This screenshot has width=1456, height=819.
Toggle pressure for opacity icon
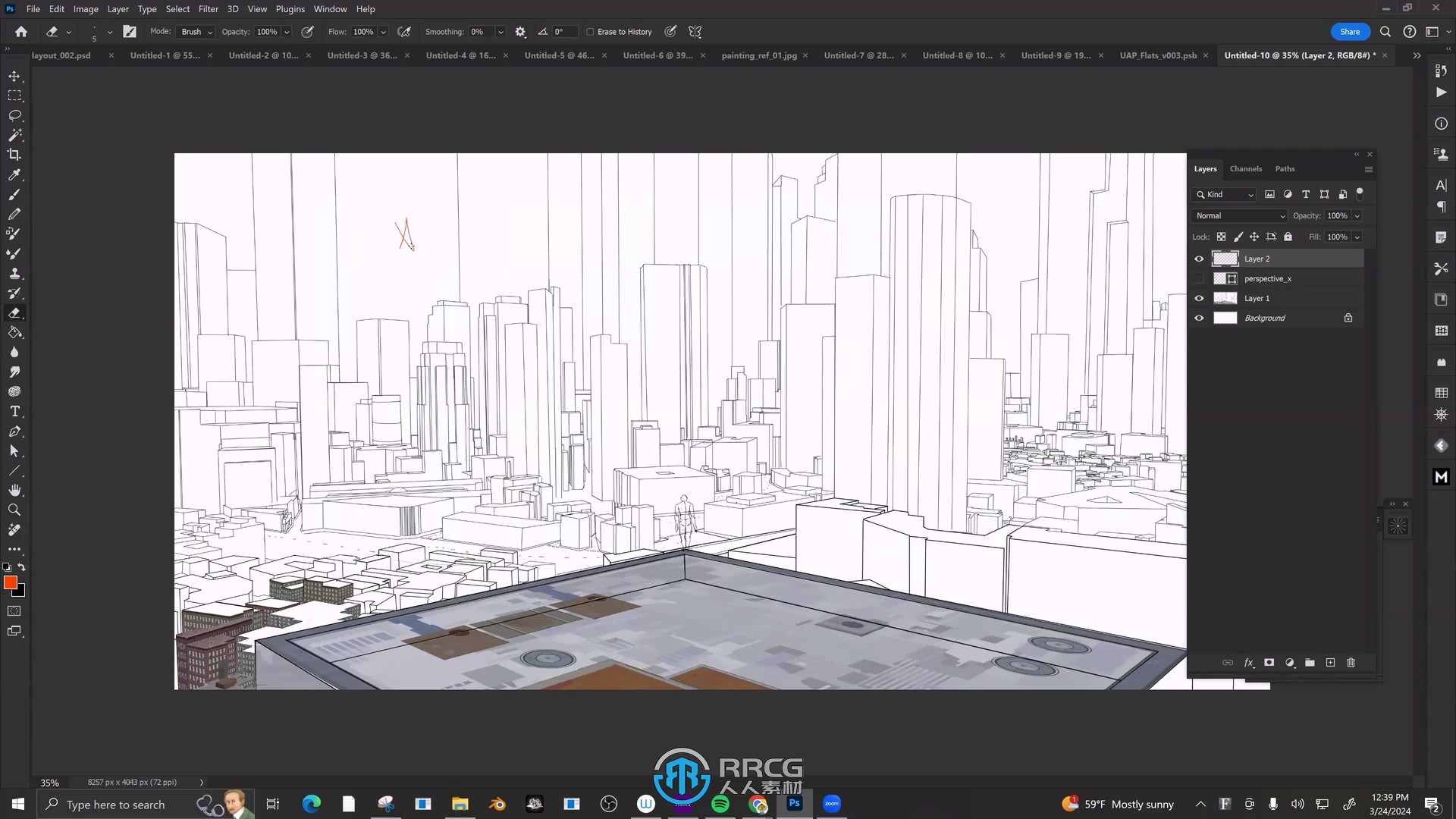coord(307,32)
